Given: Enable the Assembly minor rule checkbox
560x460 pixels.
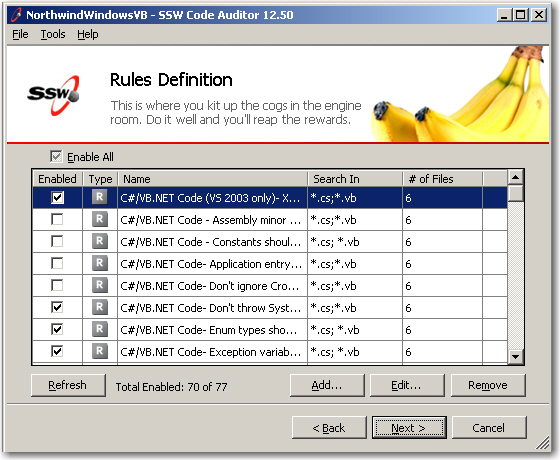Looking at the screenshot, I should point(57,219).
